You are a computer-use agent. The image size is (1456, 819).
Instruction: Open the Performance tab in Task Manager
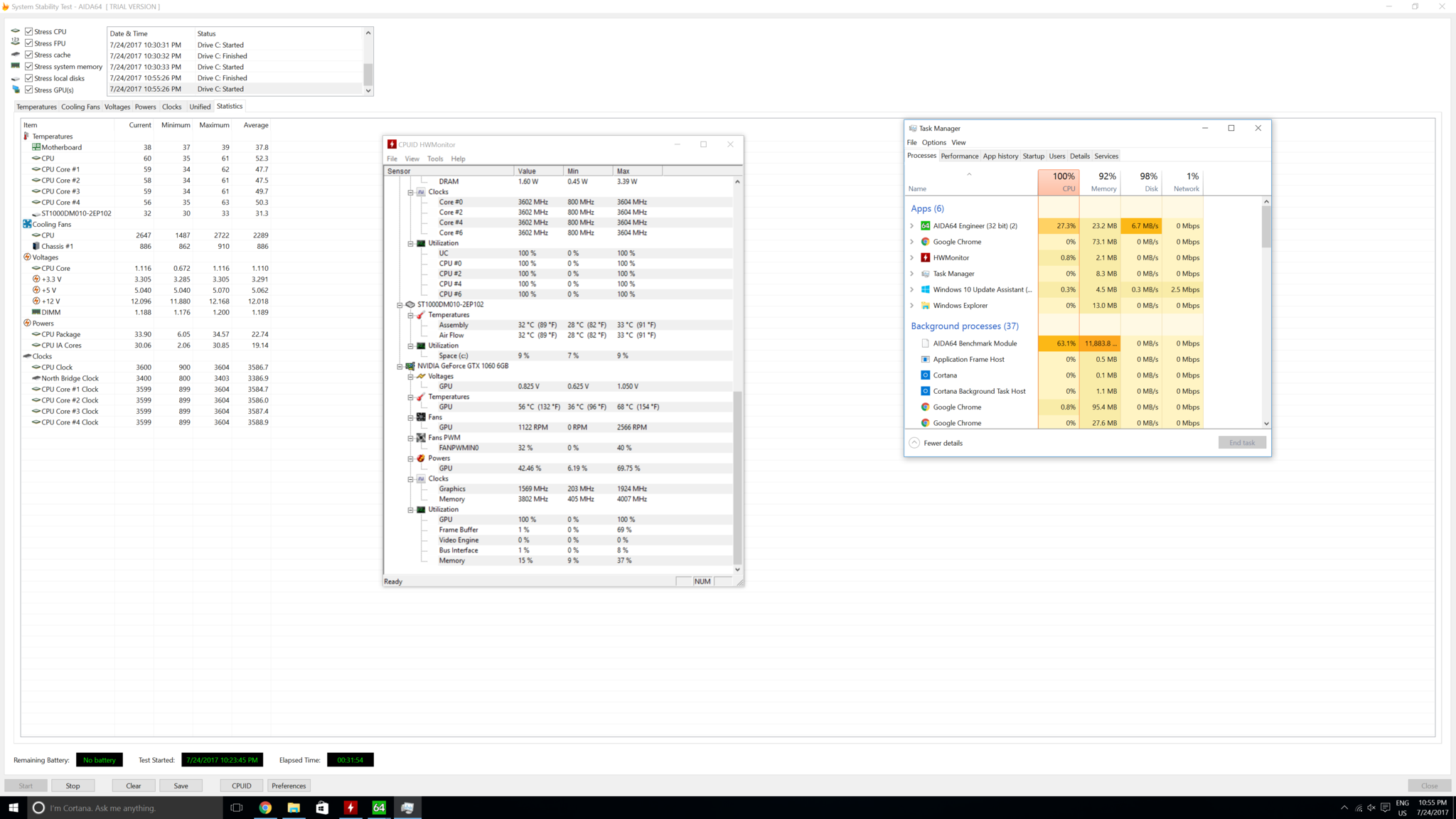click(959, 156)
